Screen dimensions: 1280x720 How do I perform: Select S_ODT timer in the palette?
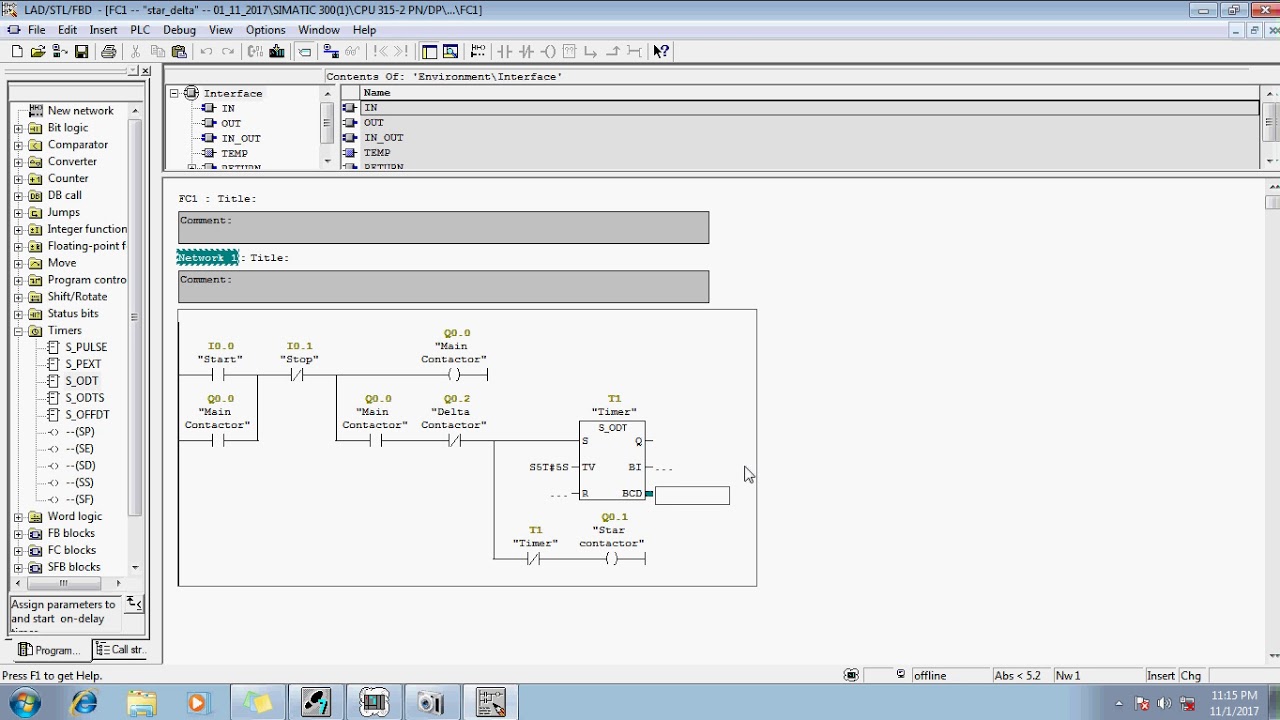pos(82,381)
